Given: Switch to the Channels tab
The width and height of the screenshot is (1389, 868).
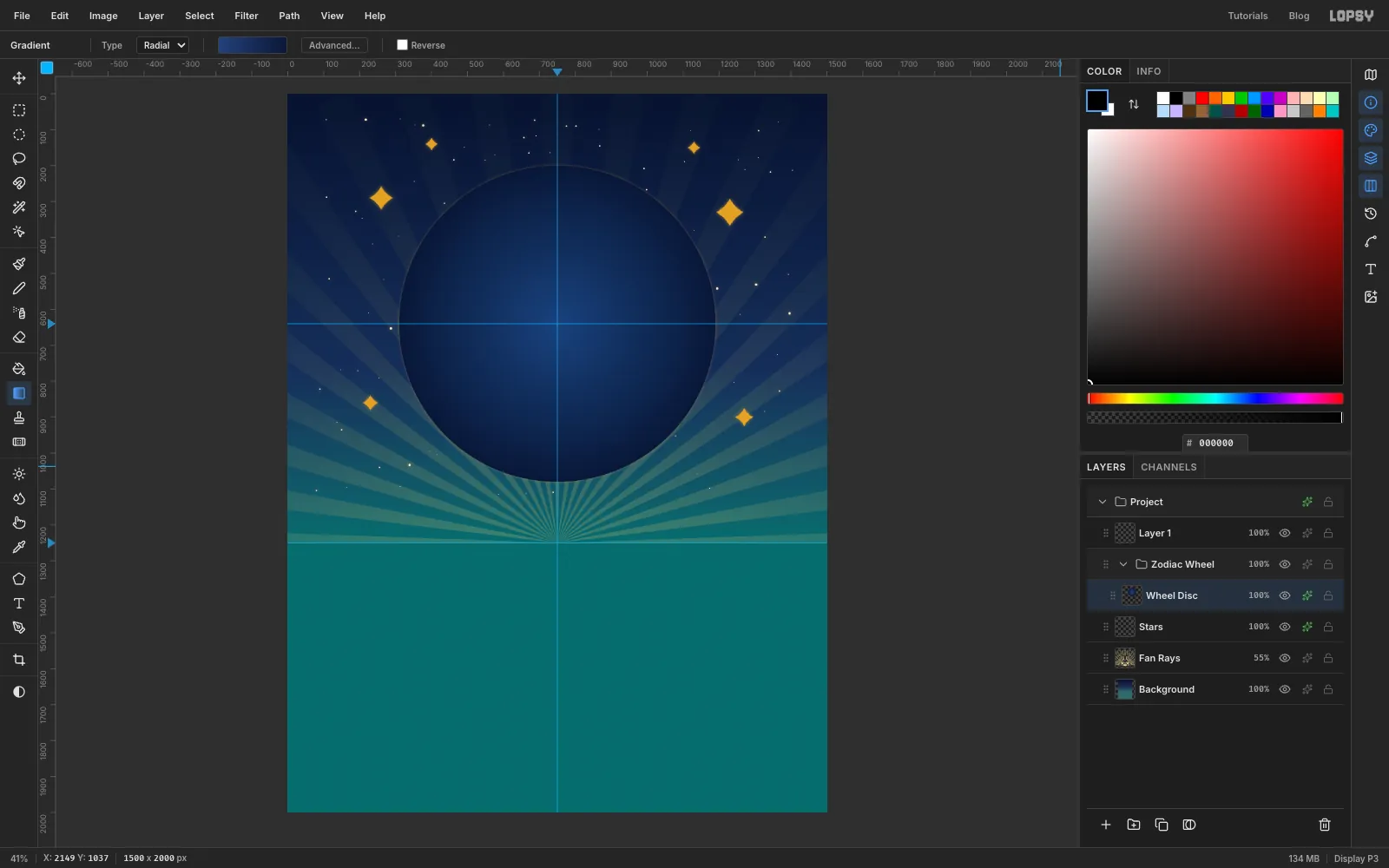Looking at the screenshot, I should 1168,467.
